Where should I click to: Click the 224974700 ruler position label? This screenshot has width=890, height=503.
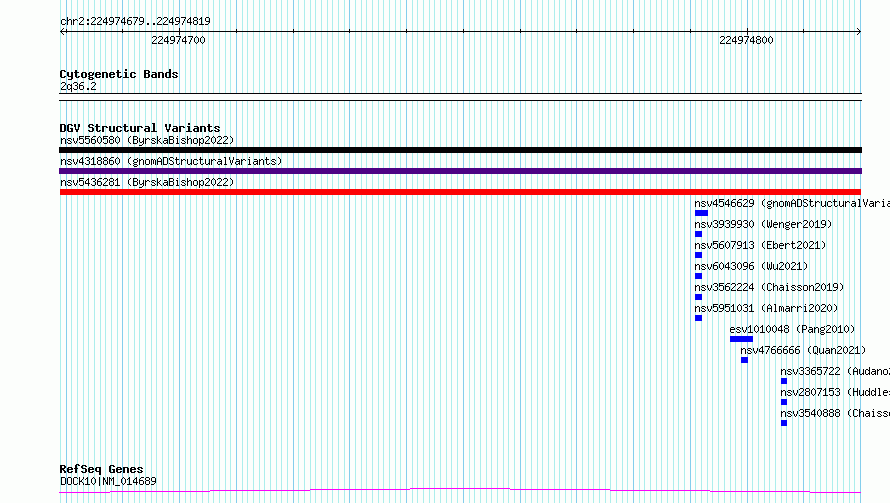coord(178,40)
